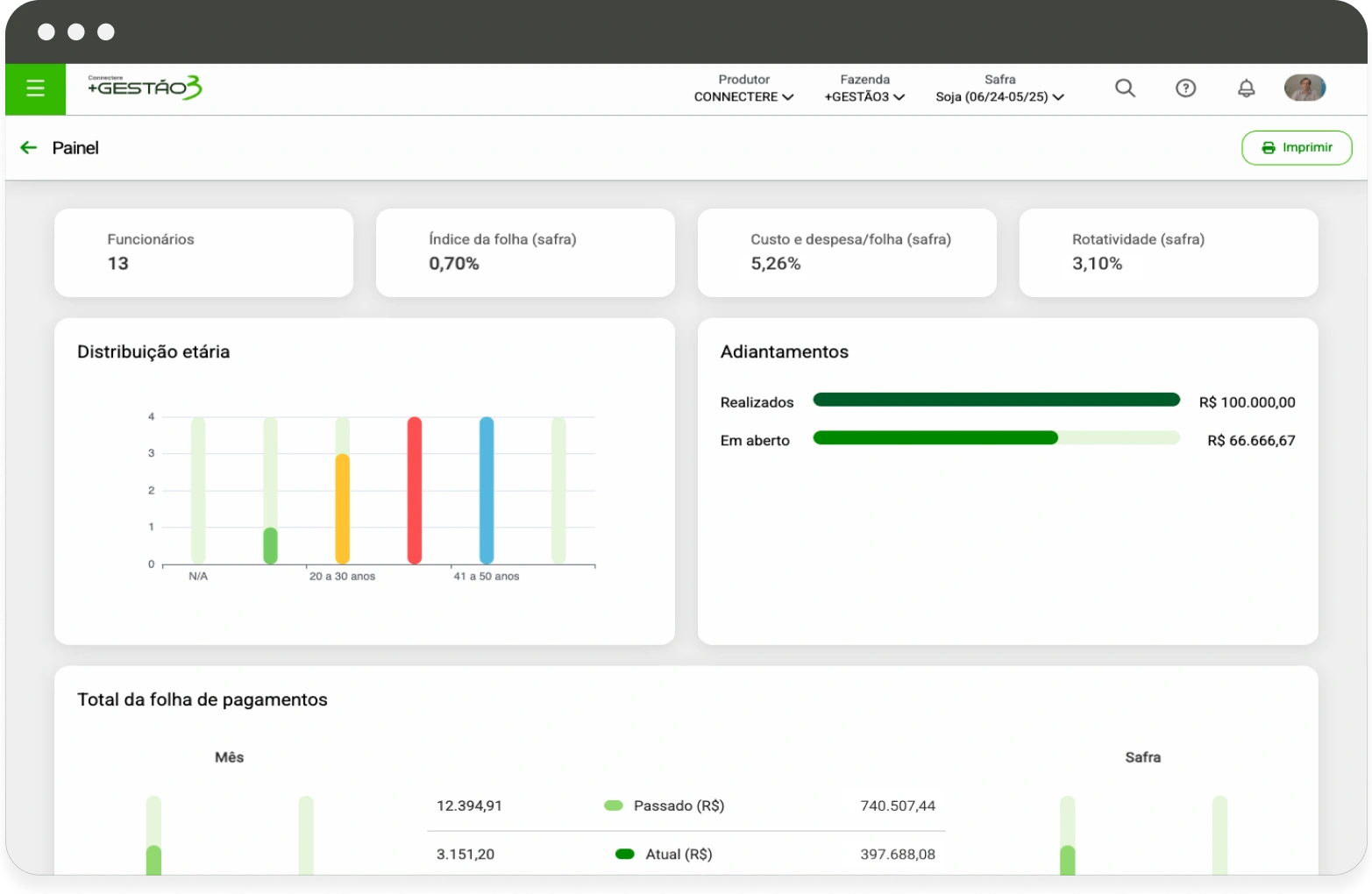Toggle the Passado (R$) legend item
1372x894 pixels.
(665, 805)
